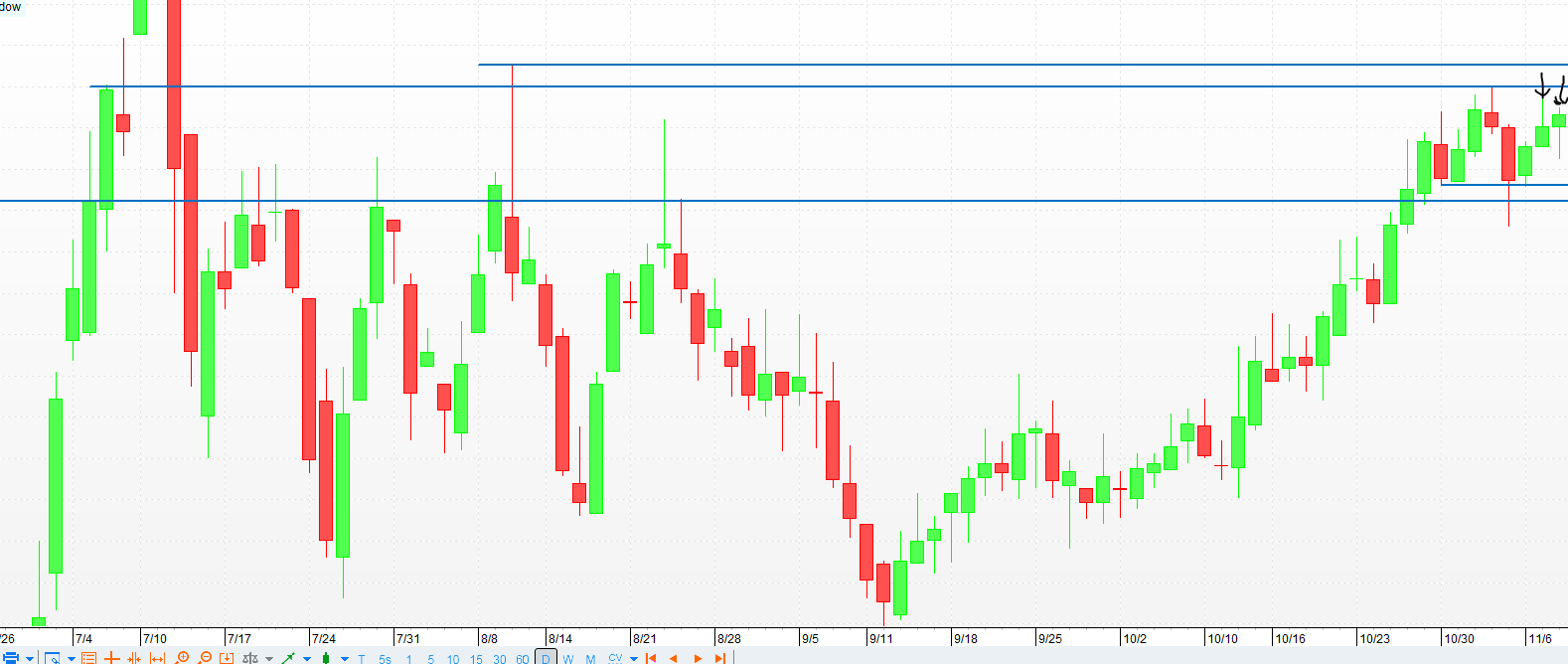Open the custom interval dropdown arrow
The image size is (1568, 664).
click(634, 658)
